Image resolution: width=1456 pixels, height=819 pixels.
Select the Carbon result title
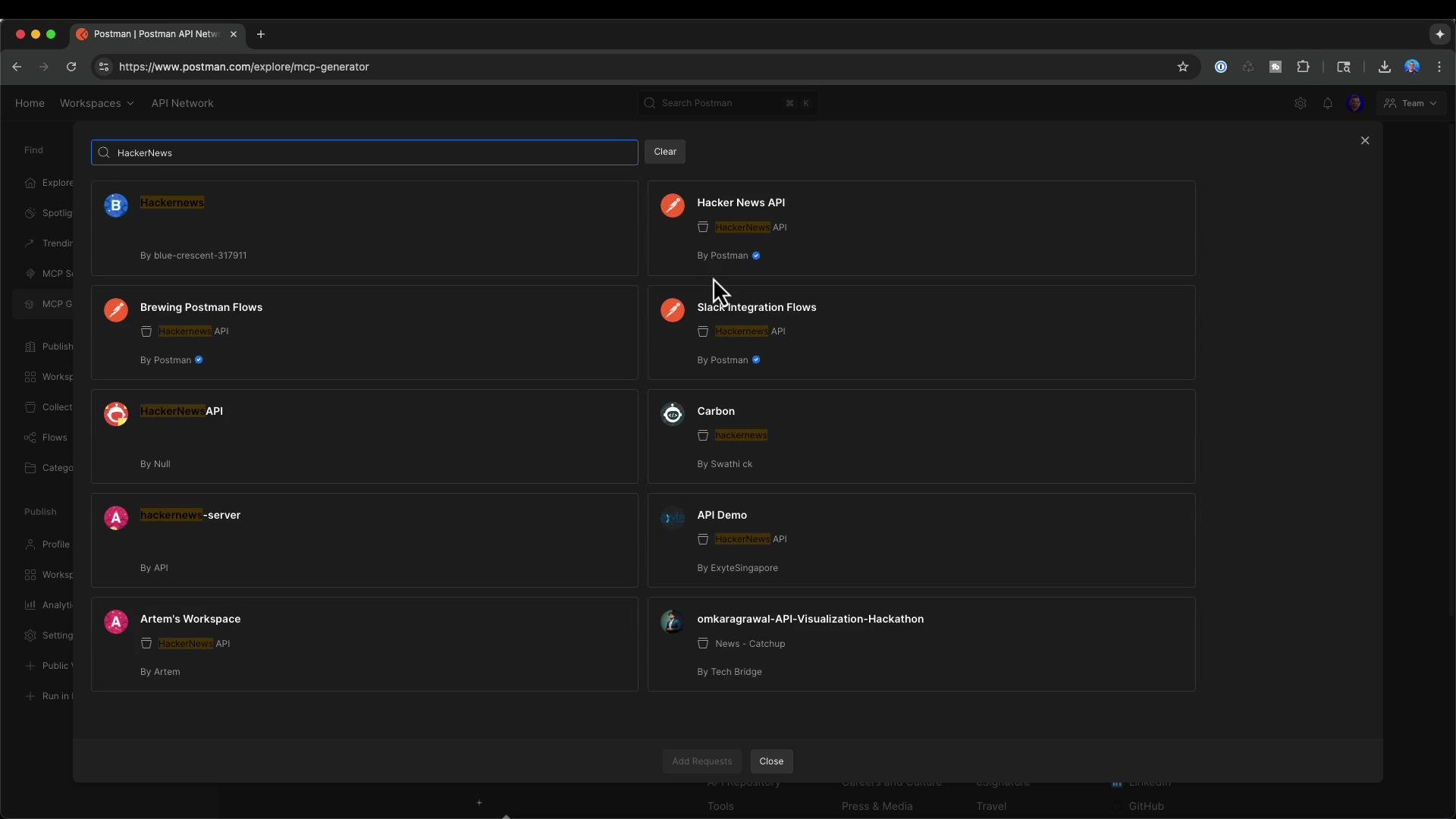pos(716,411)
